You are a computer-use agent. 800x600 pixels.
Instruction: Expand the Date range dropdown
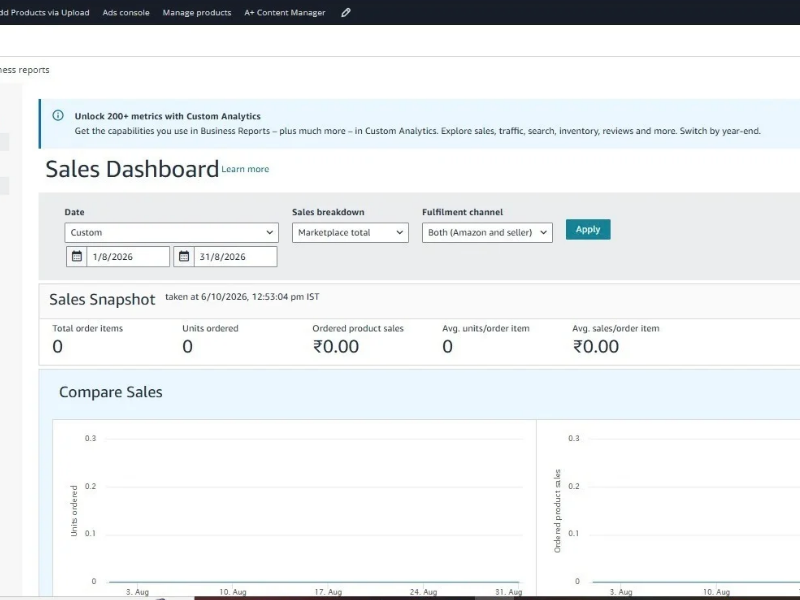click(171, 233)
